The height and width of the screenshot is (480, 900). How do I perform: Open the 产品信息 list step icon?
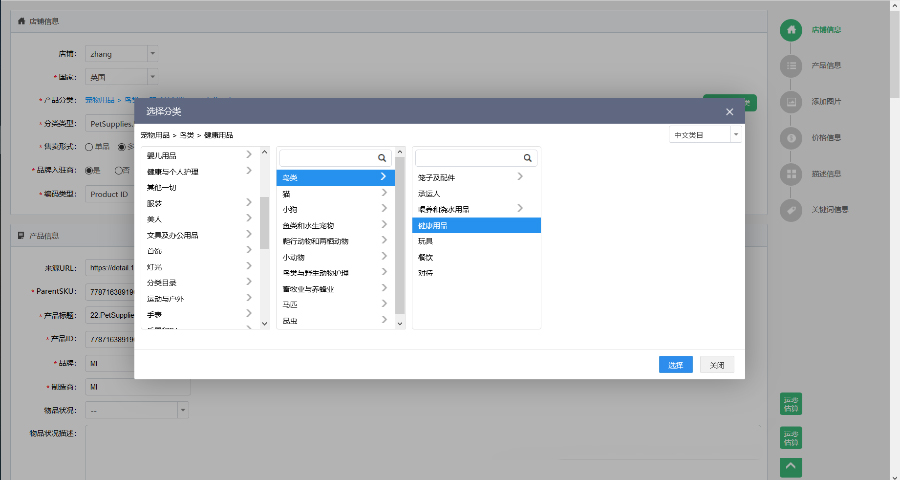click(791, 65)
